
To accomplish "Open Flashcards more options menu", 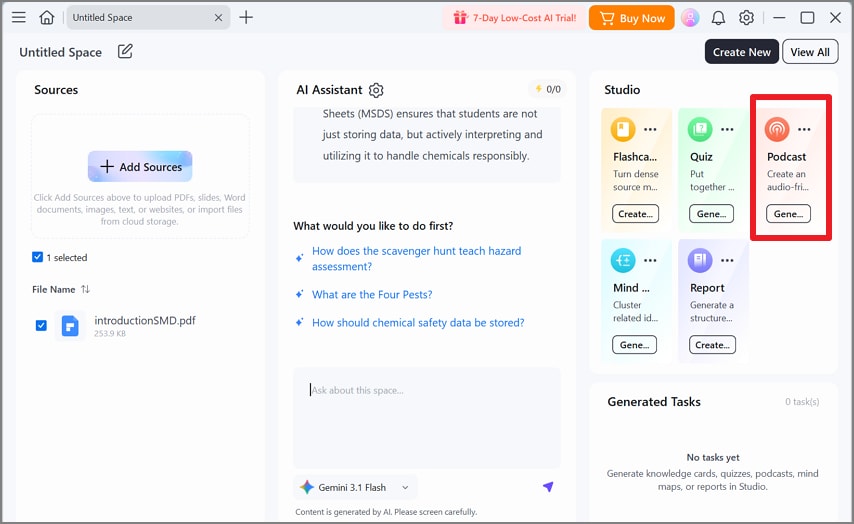I will coord(650,129).
